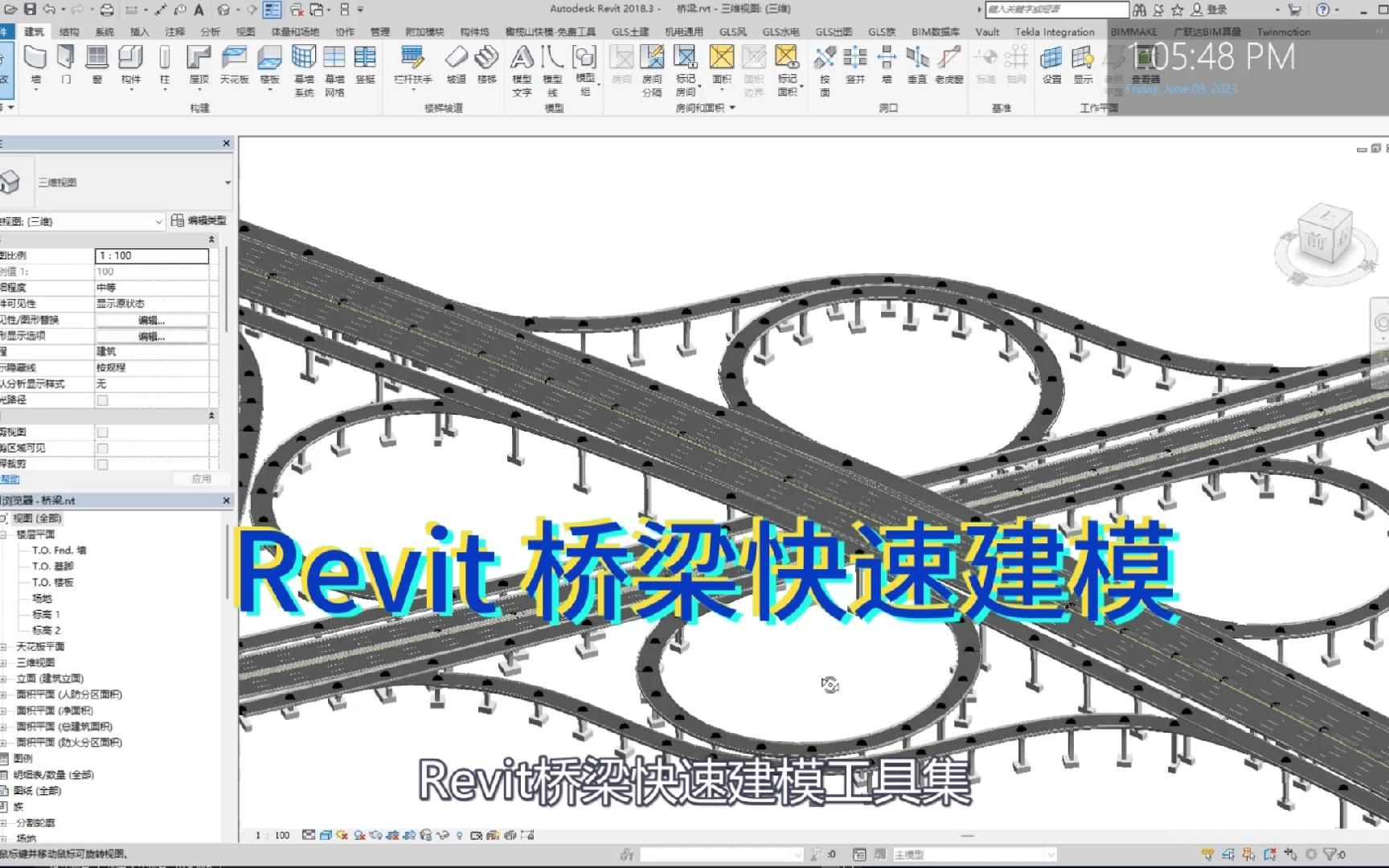
Task: Click the visual style icon in view control bar
Action: tap(326, 835)
